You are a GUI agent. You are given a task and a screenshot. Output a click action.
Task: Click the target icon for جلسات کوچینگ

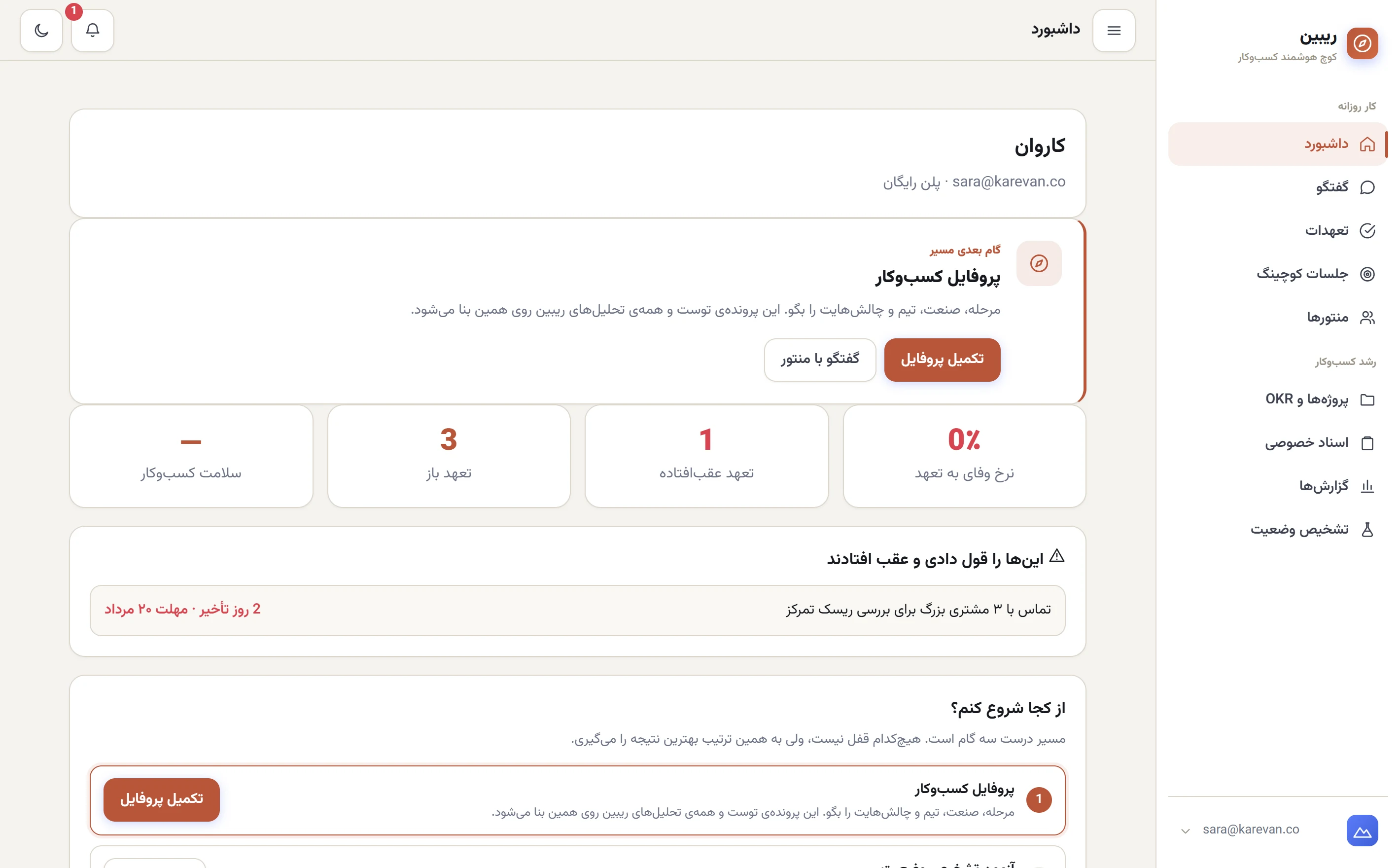click(x=1366, y=274)
